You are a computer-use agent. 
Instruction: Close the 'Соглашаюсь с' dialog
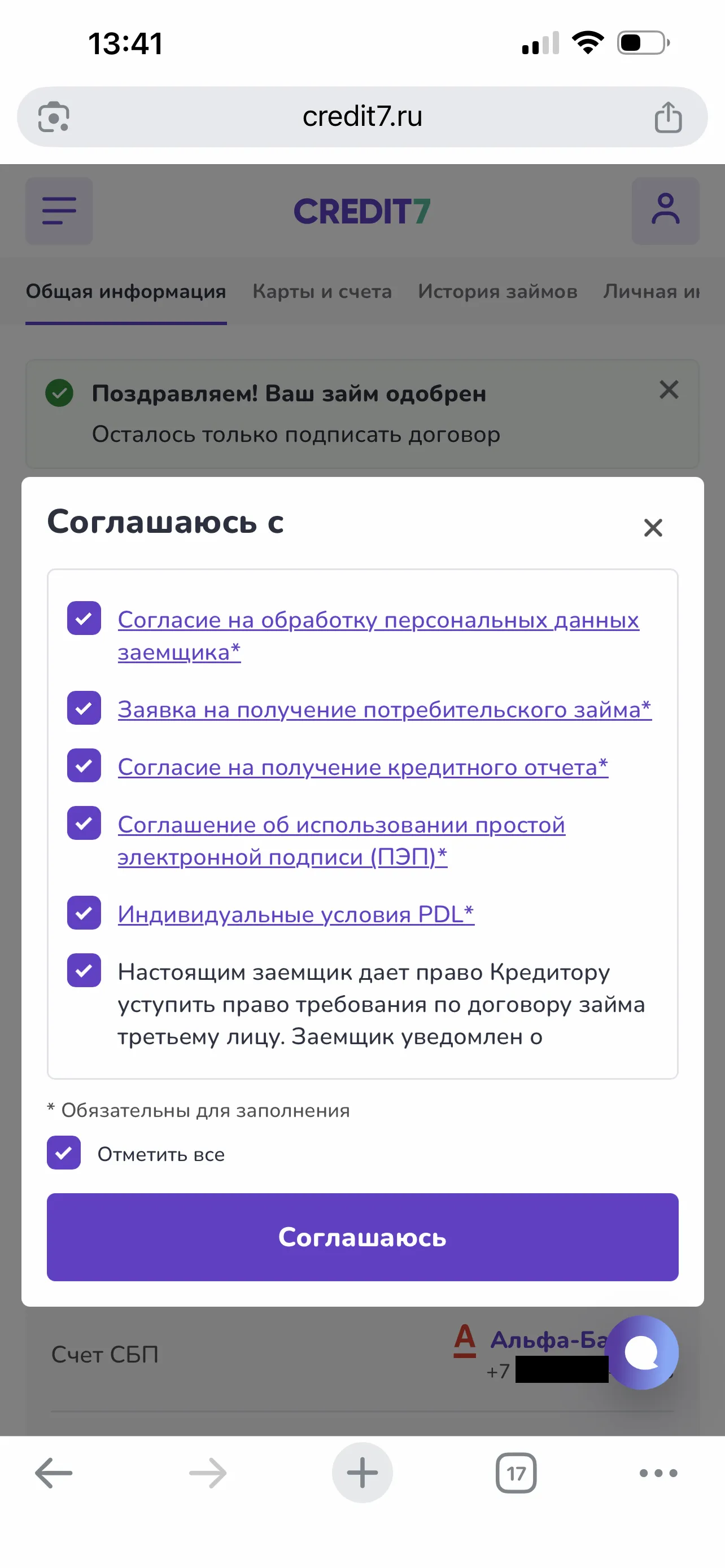(653, 528)
